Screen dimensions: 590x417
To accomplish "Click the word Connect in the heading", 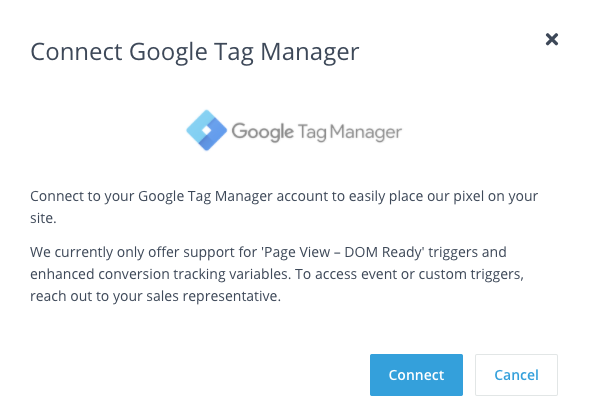I will click(76, 52).
